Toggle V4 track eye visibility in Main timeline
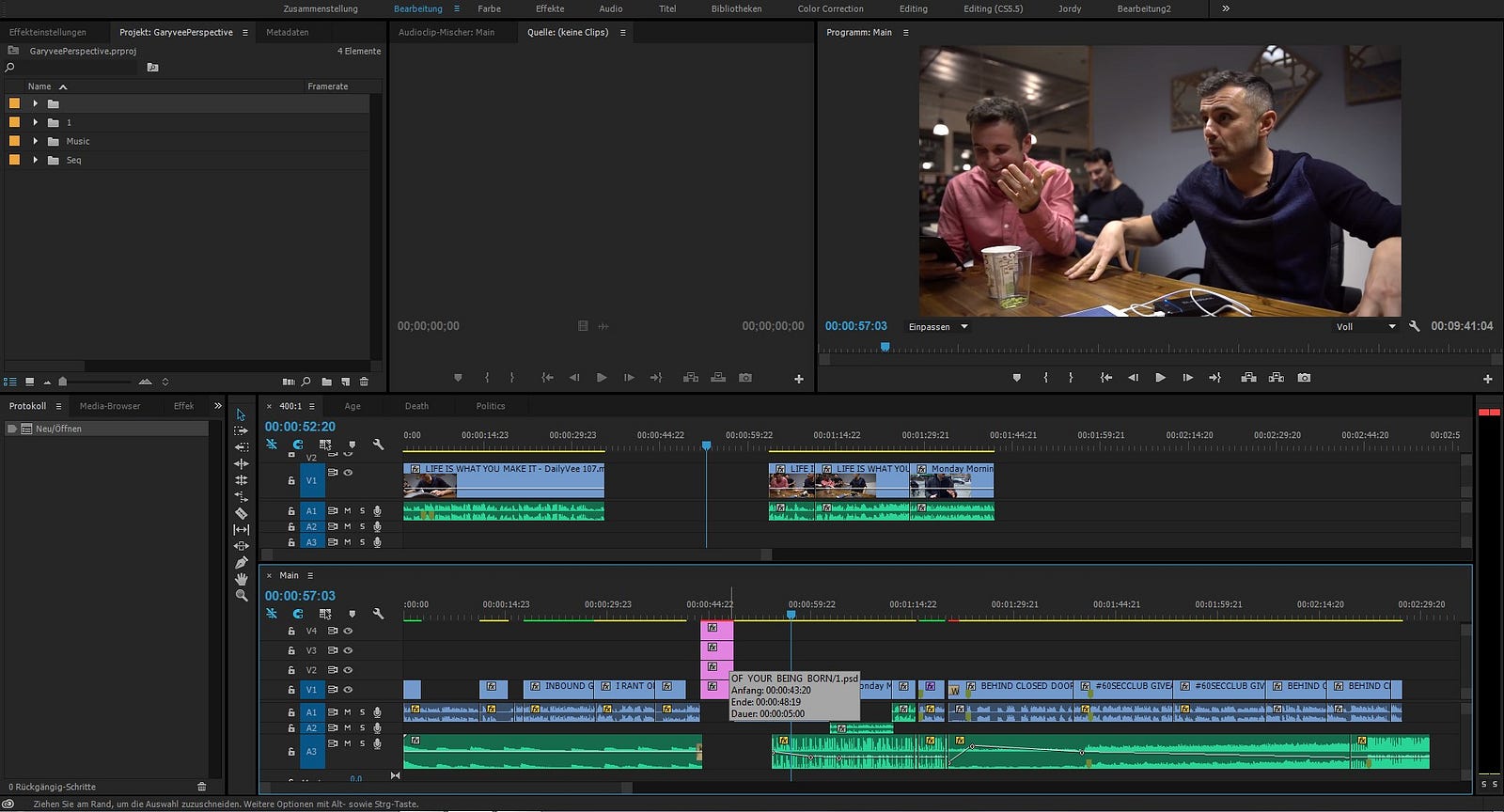 coord(348,631)
